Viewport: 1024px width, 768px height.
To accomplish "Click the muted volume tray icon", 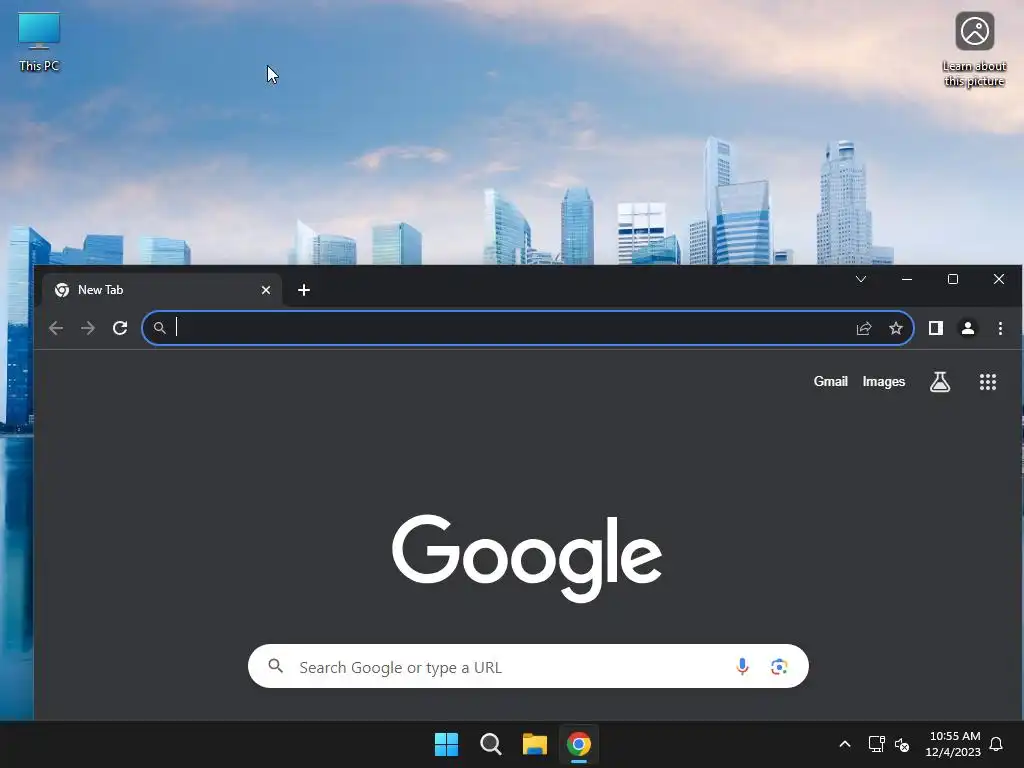I will click(902, 744).
